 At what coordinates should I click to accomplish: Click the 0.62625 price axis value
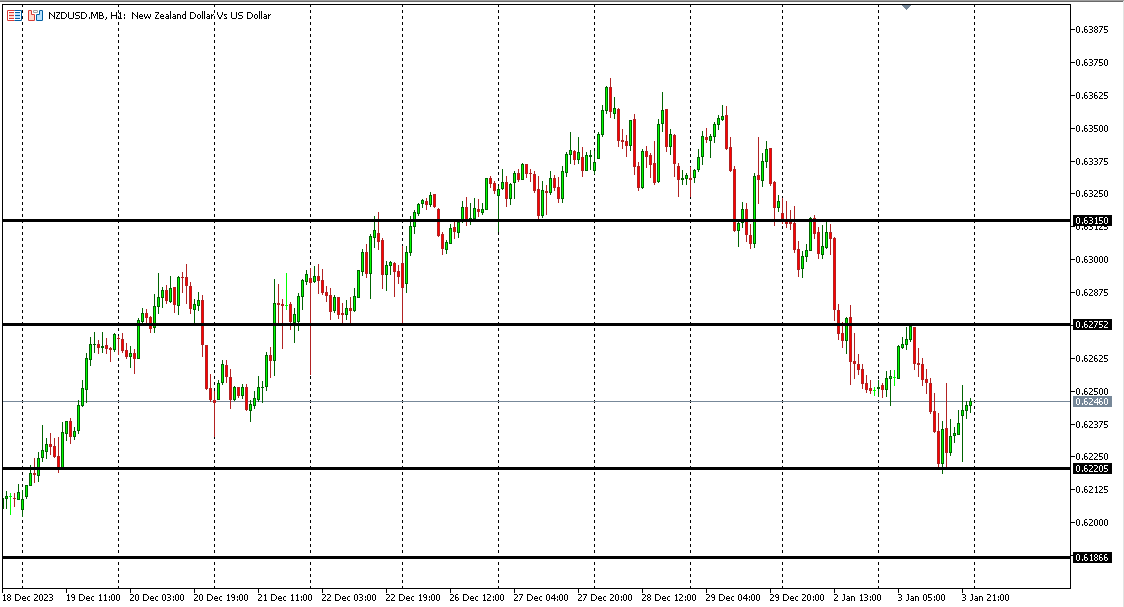(x=1092, y=358)
